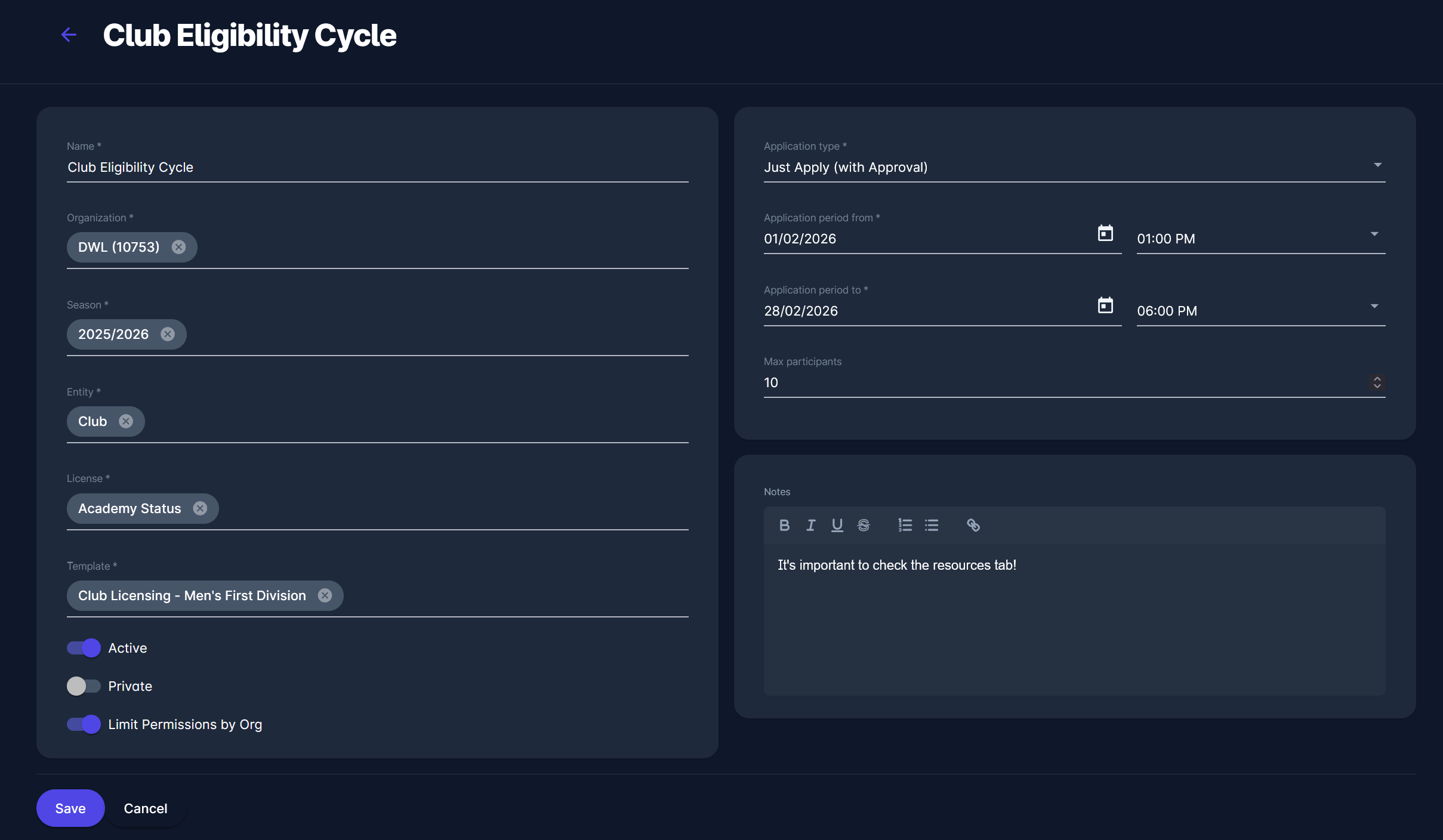
Task: Insert bulleted list in Notes
Action: click(931, 525)
